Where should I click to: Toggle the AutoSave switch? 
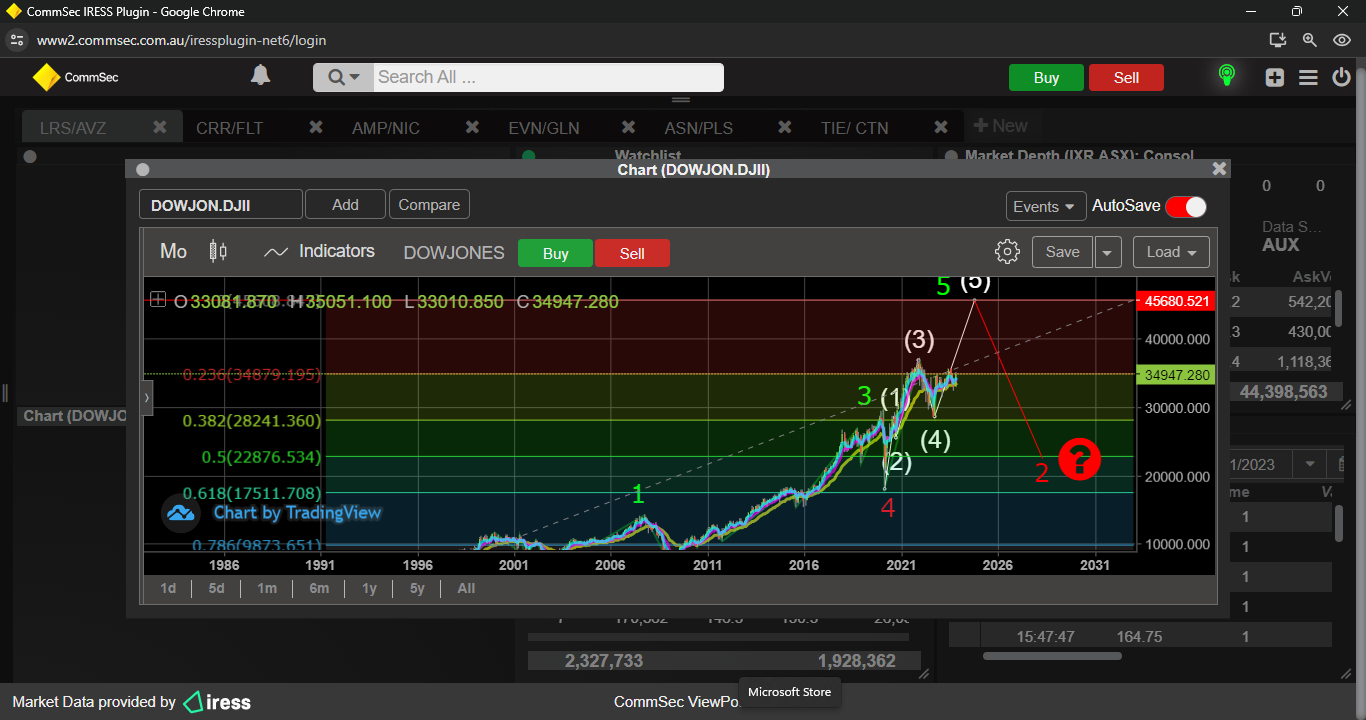[x=1186, y=206]
